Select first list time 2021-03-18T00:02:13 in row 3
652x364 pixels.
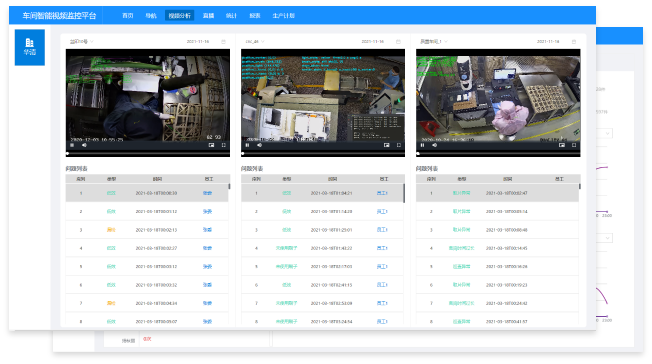(156, 230)
